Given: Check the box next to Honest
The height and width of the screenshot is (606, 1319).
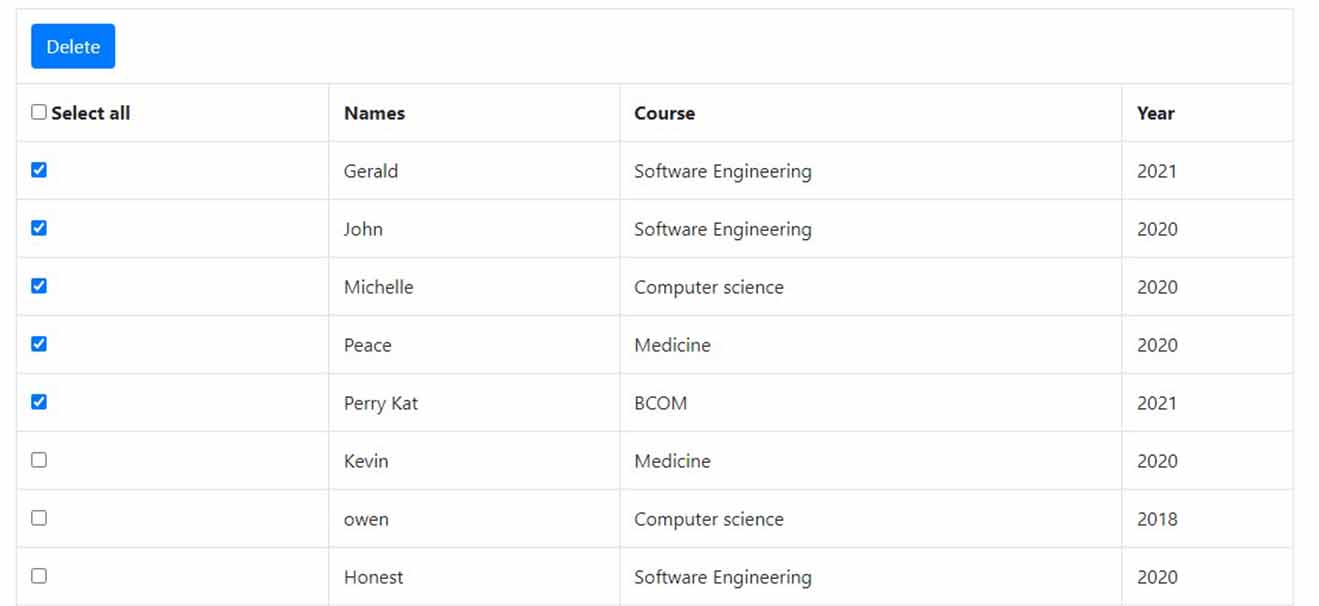Looking at the screenshot, I should tap(39, 576).
